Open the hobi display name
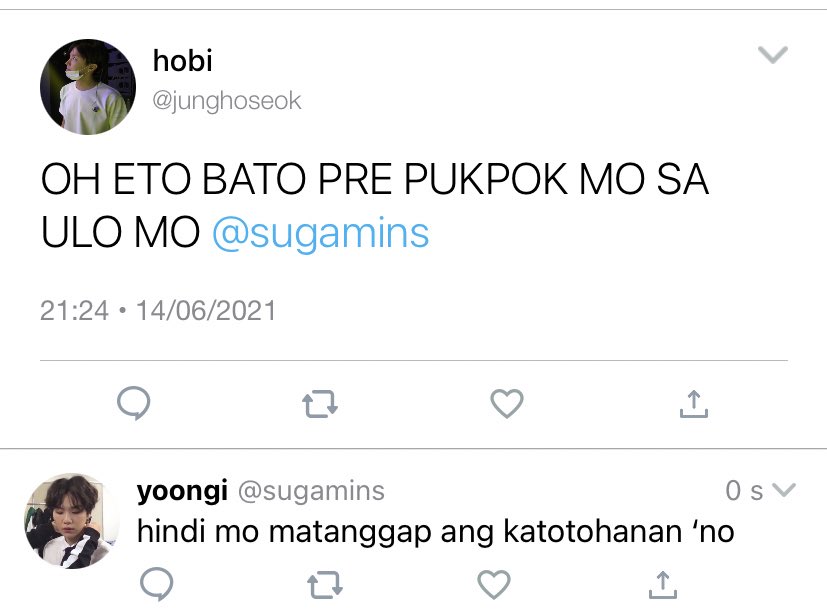Screen dimensions: 827x612 [x=182, y=60]
